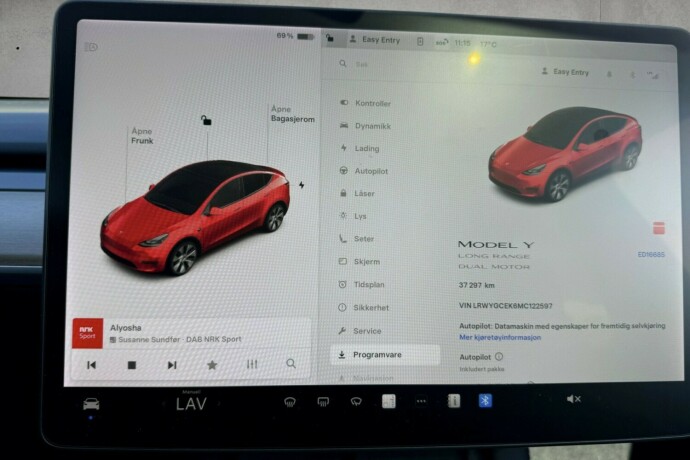Tap the VIN LRWYGCEK6MC122597 text

pos(505,306)
